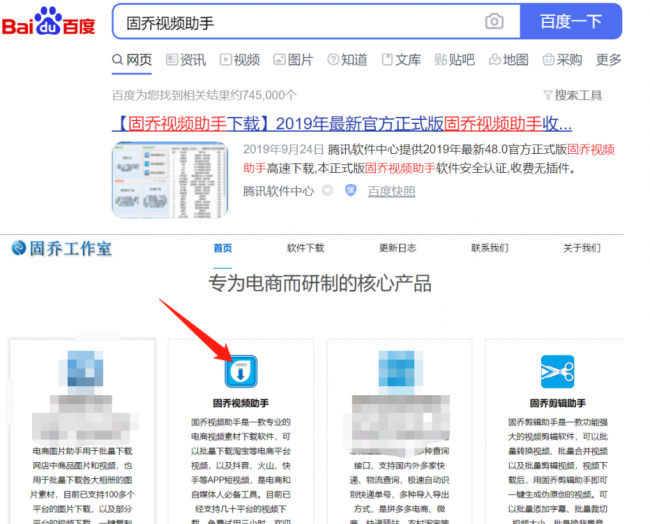Click the 腾讯软件中心 source link

[x=278, y=191]
